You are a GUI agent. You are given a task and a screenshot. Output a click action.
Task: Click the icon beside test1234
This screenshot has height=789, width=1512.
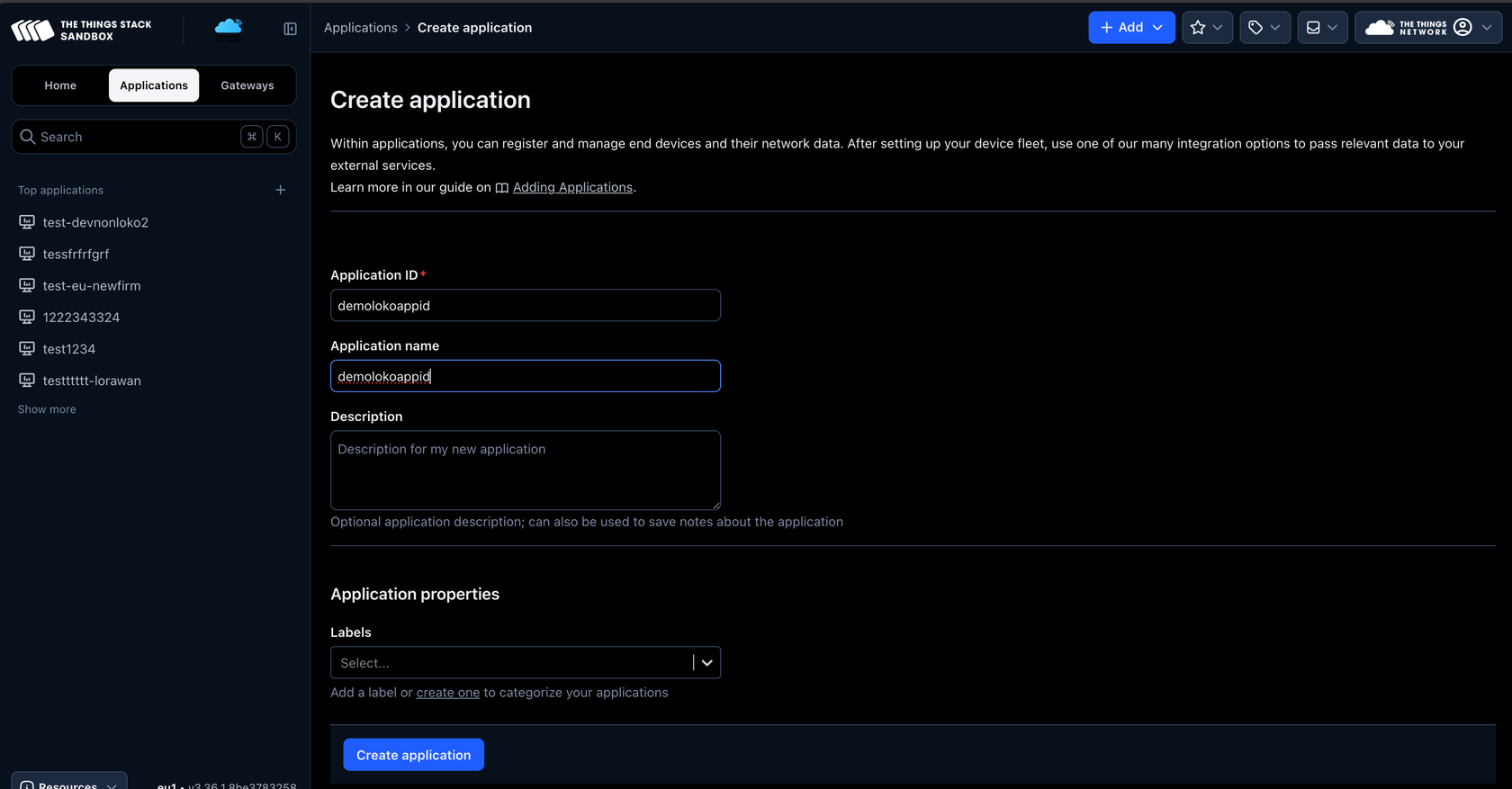[27, 347]
